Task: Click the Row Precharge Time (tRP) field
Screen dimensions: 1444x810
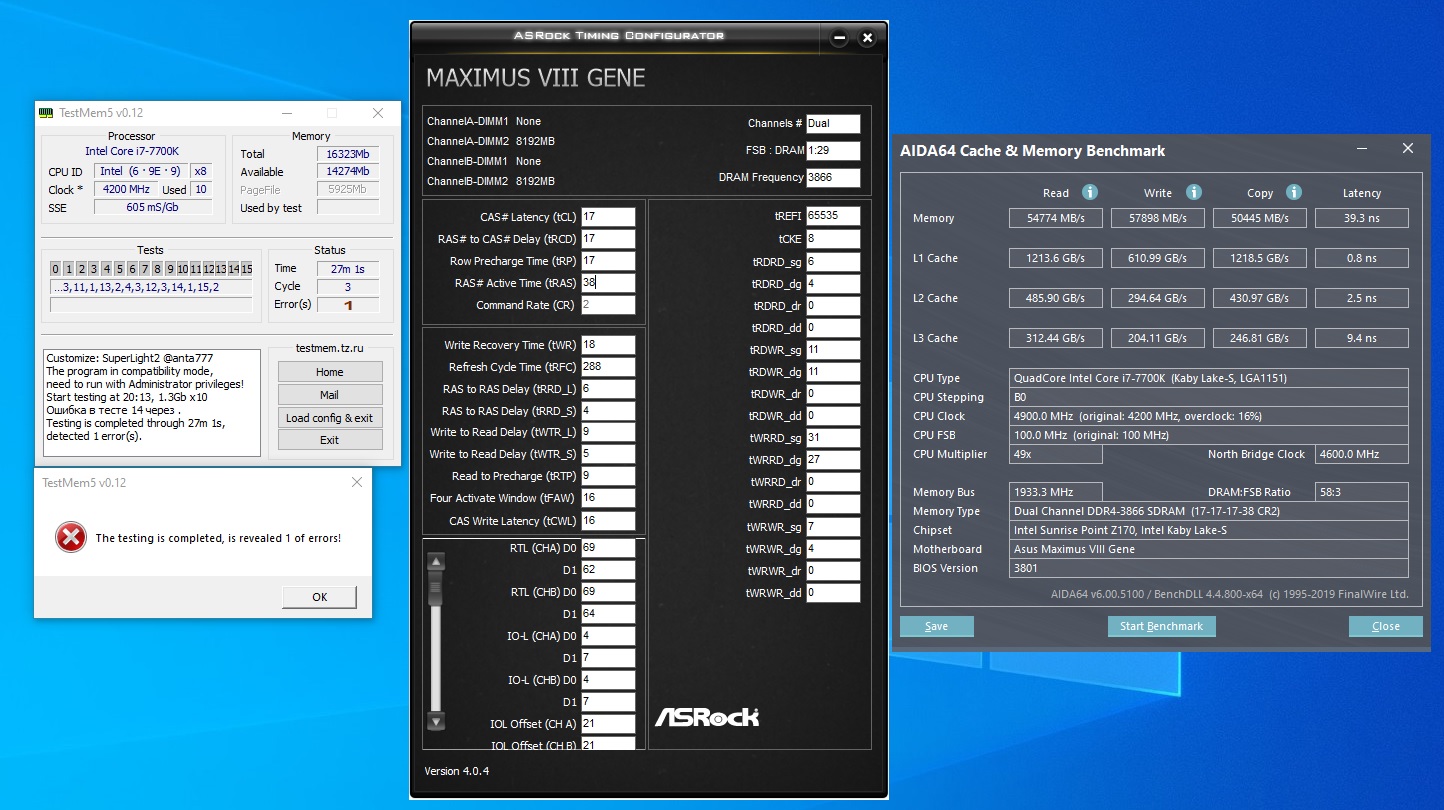Action: pyautogui.click(x=608, y=261)
